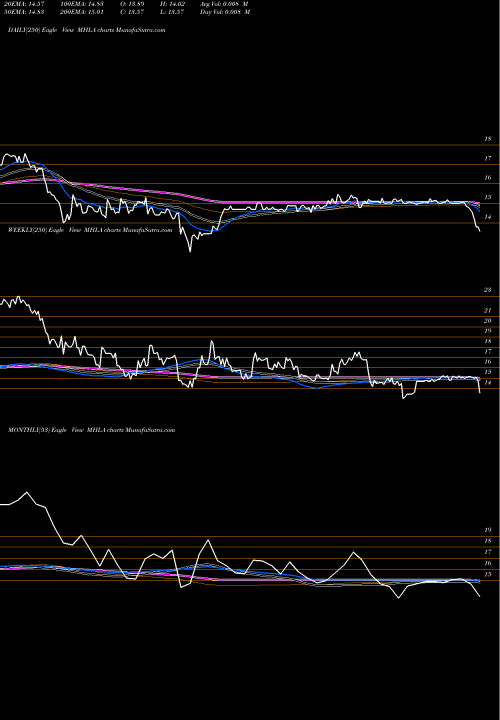Click the 20EMA value text
This screenshot has height=720, width=500.
(23, 3)
